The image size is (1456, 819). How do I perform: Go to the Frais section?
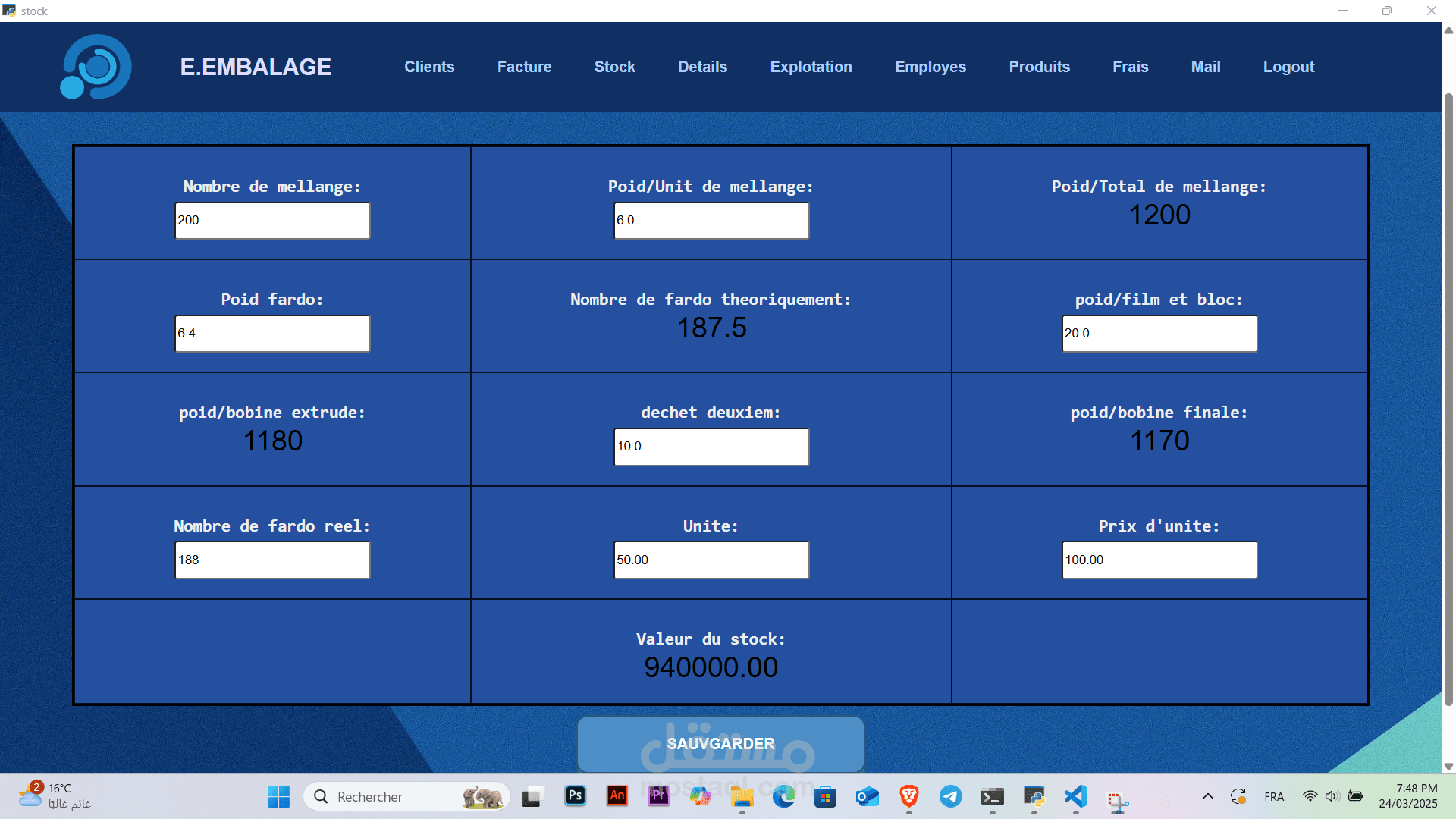(1130, 67)
